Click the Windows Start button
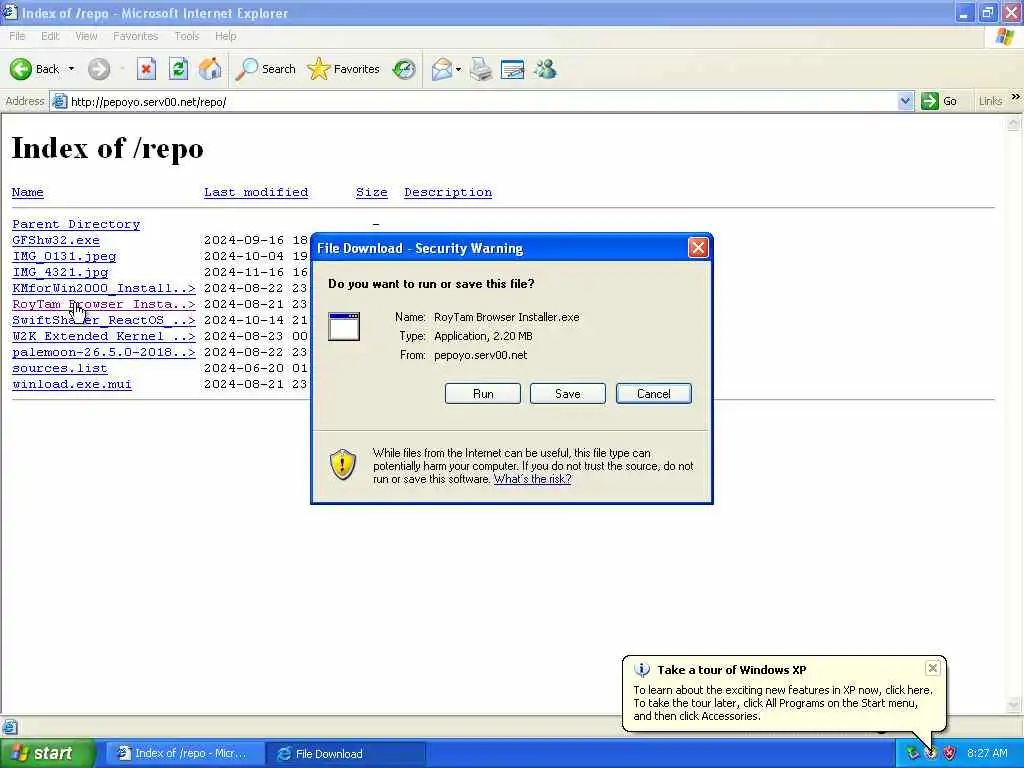 tap(48, 754)
